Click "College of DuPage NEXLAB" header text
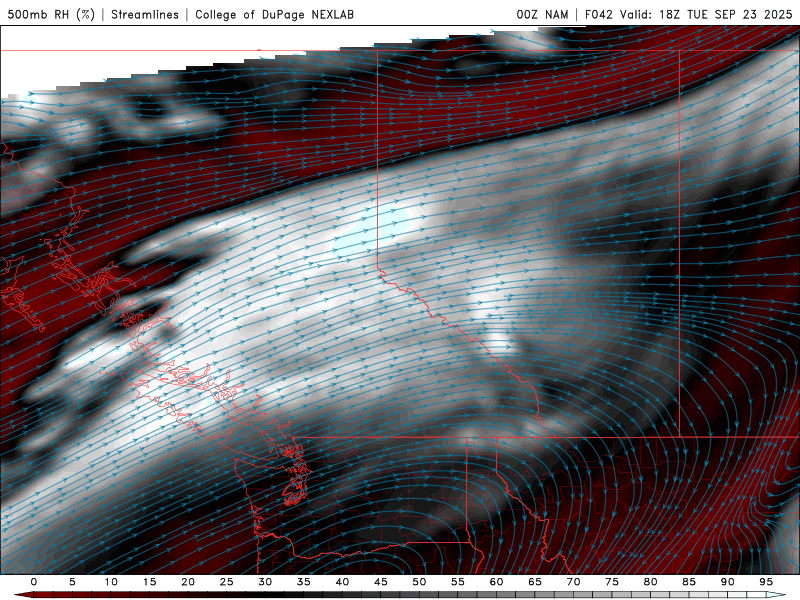Screen dimensions: 800x600 [274, 14]
